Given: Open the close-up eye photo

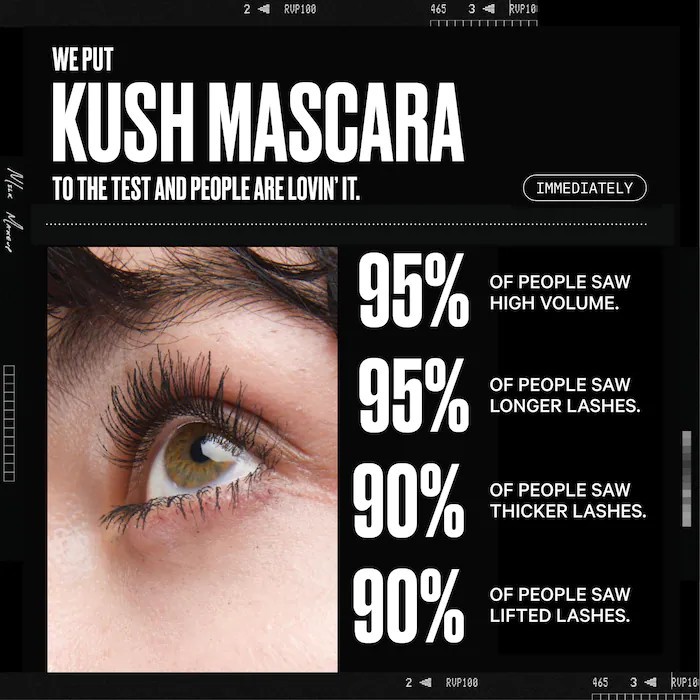Looking at the screenshot, I should click(192, 459).
